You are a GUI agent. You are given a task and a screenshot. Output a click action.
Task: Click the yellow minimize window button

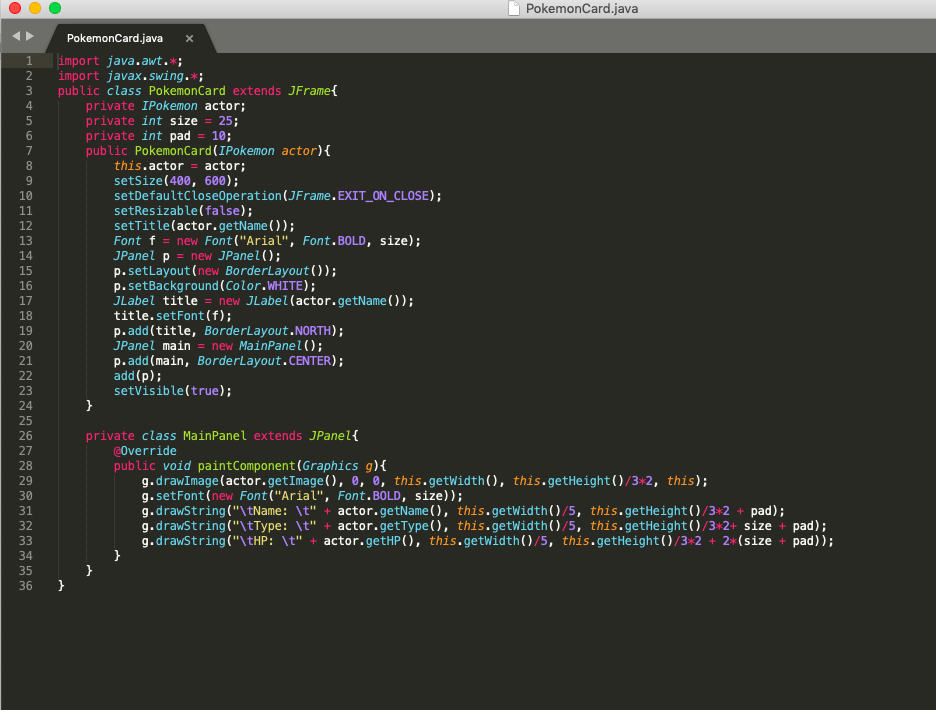[35, 8]
